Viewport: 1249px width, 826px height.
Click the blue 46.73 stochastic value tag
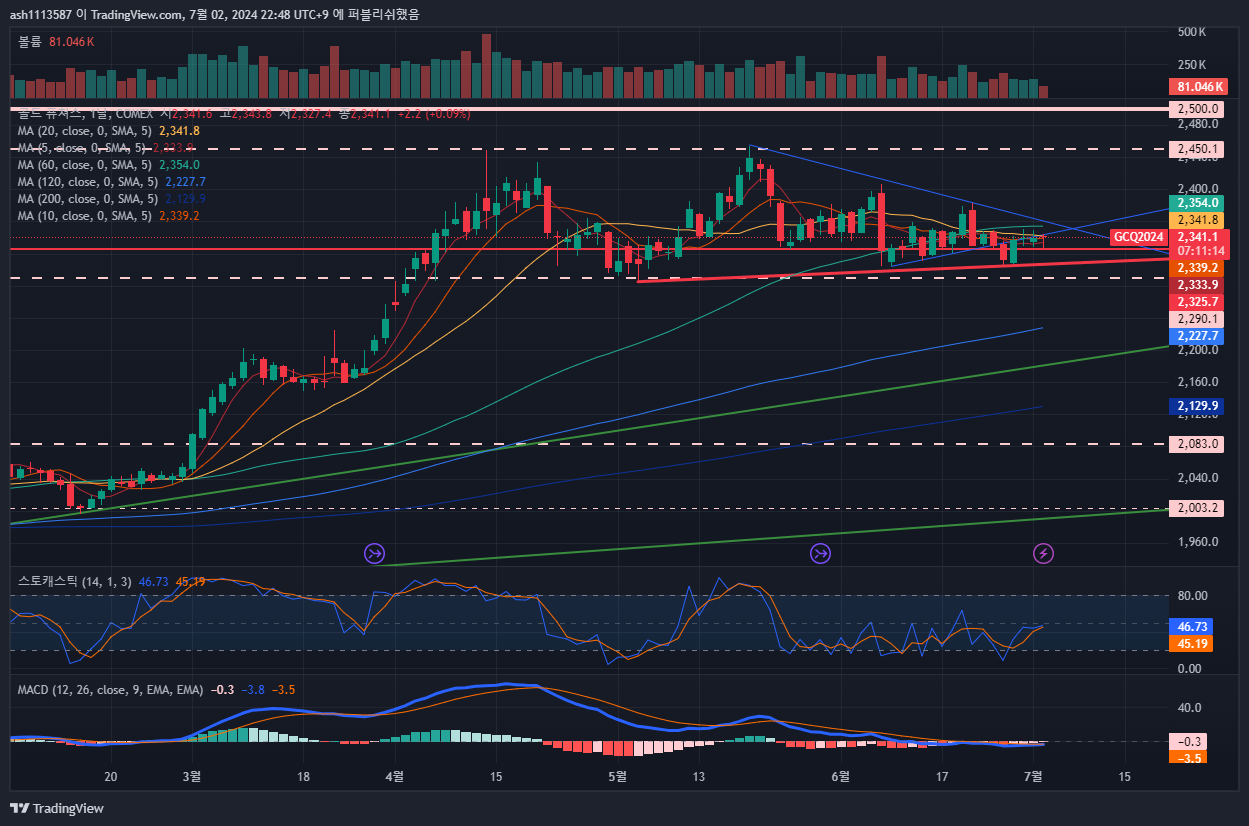[x=1190, y=626]
